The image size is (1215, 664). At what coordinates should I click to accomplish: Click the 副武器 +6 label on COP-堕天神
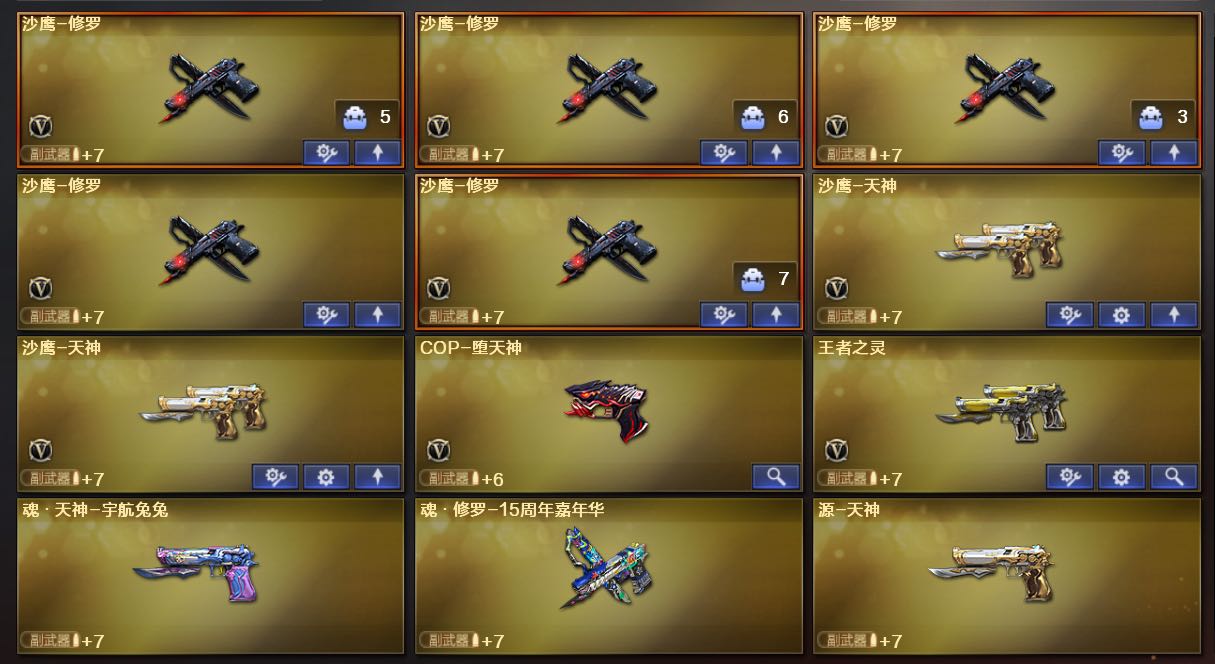tap(461, 478)
